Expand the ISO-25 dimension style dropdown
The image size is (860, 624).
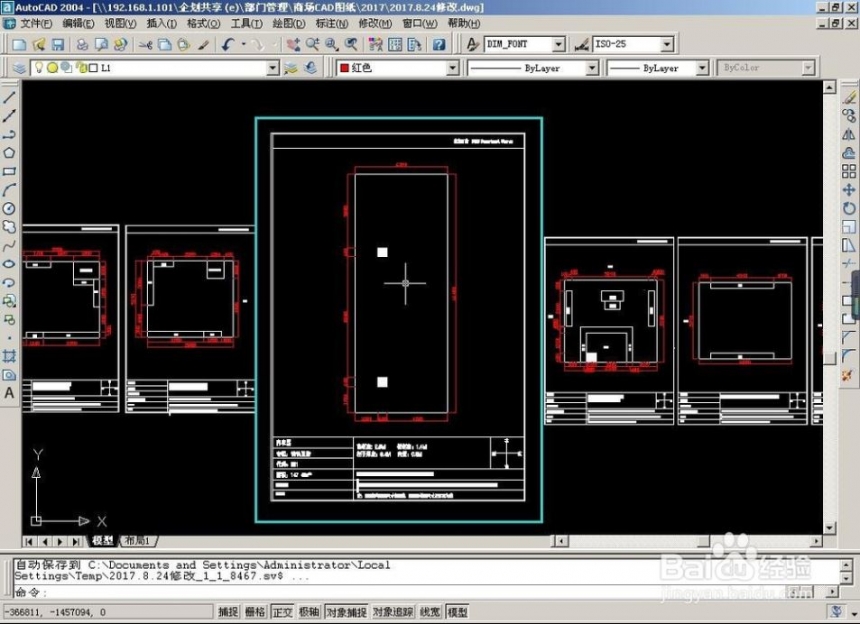pyautogui.click(x=667, y=44)
